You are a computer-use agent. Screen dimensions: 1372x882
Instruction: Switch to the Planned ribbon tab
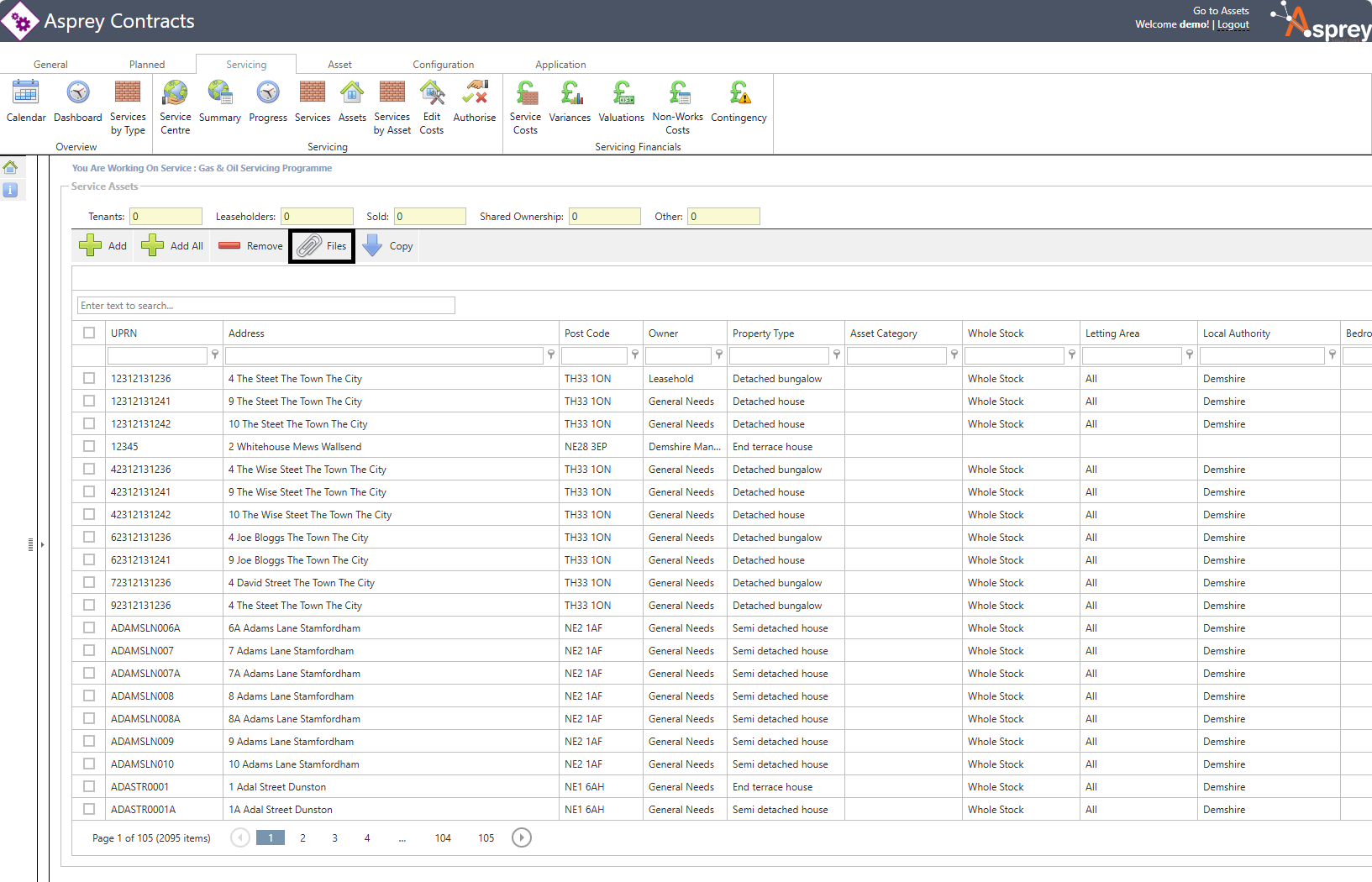click(x=147, y=65)
